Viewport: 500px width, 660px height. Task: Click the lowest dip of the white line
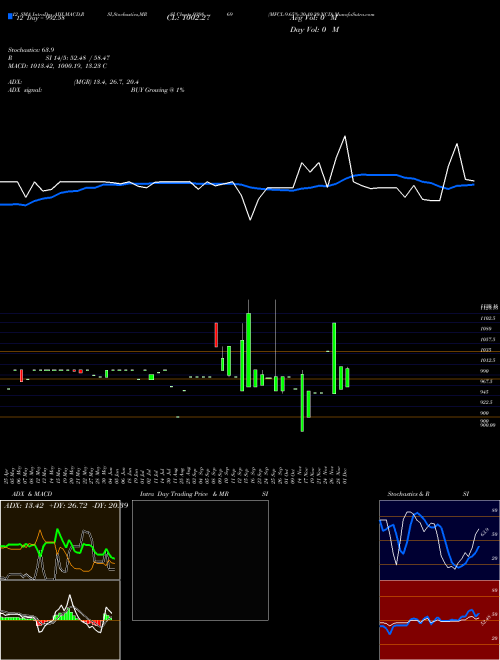[250, 219]
